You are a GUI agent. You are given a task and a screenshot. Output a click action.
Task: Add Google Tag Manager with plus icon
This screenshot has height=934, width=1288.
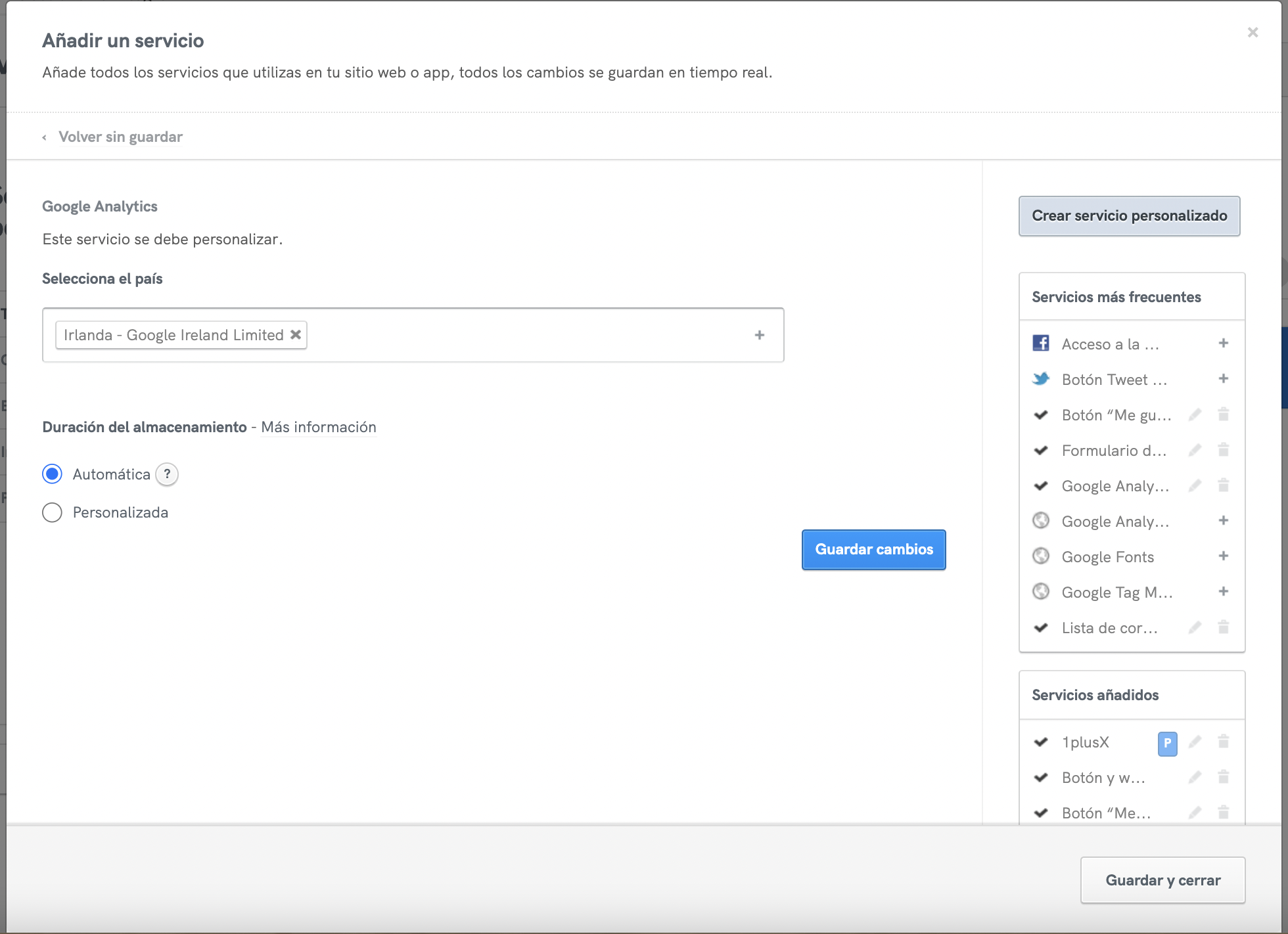[x=1223, y=592]
